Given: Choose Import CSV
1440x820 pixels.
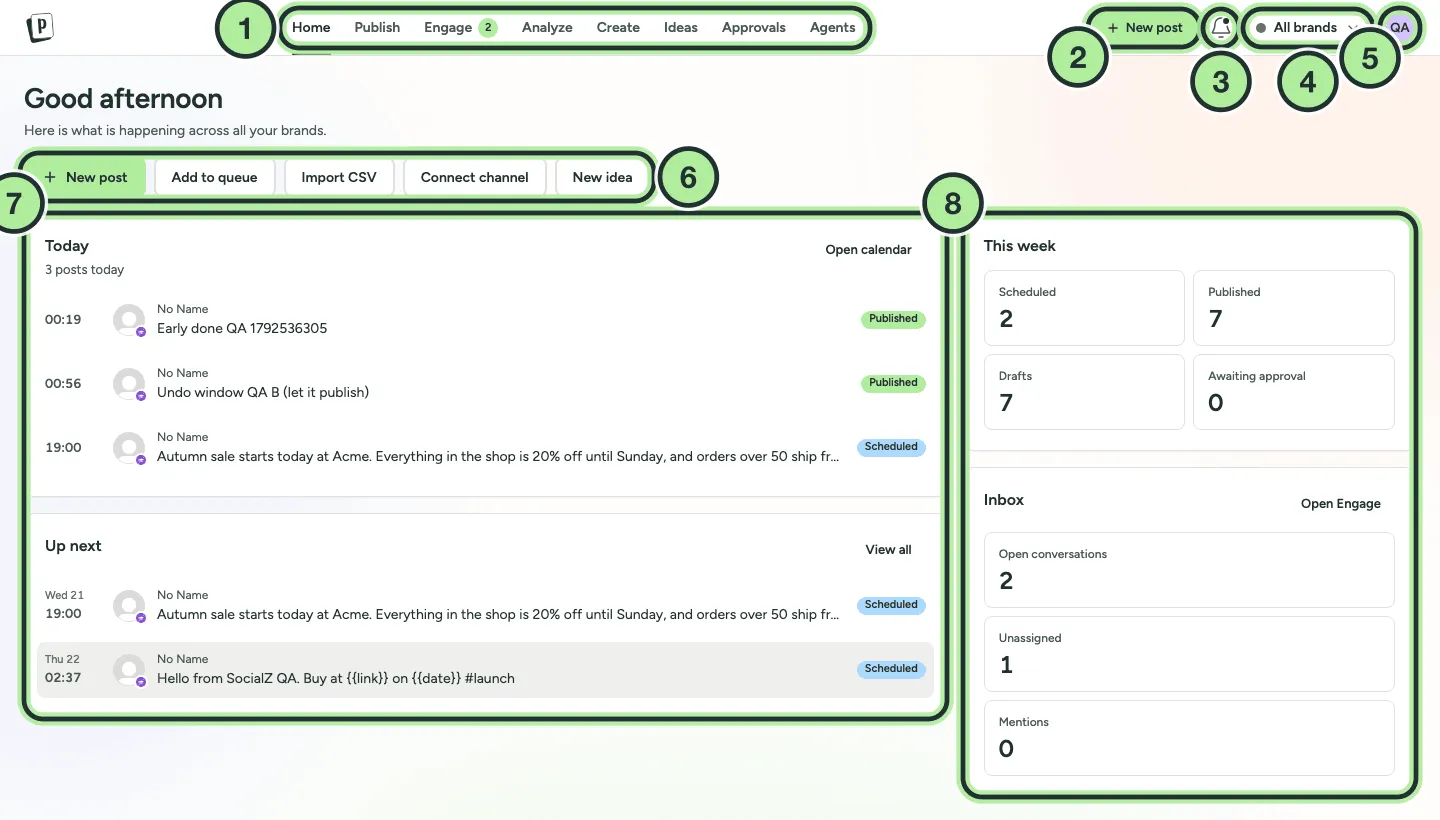Looking at the screenshot, I should coord(339,177).
